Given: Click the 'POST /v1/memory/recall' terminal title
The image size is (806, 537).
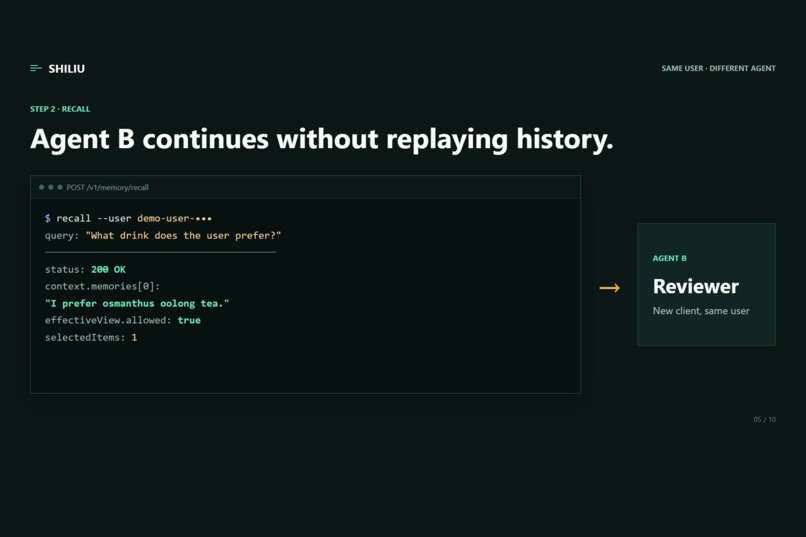Looking at the screenshot, I should pos(107,188).
